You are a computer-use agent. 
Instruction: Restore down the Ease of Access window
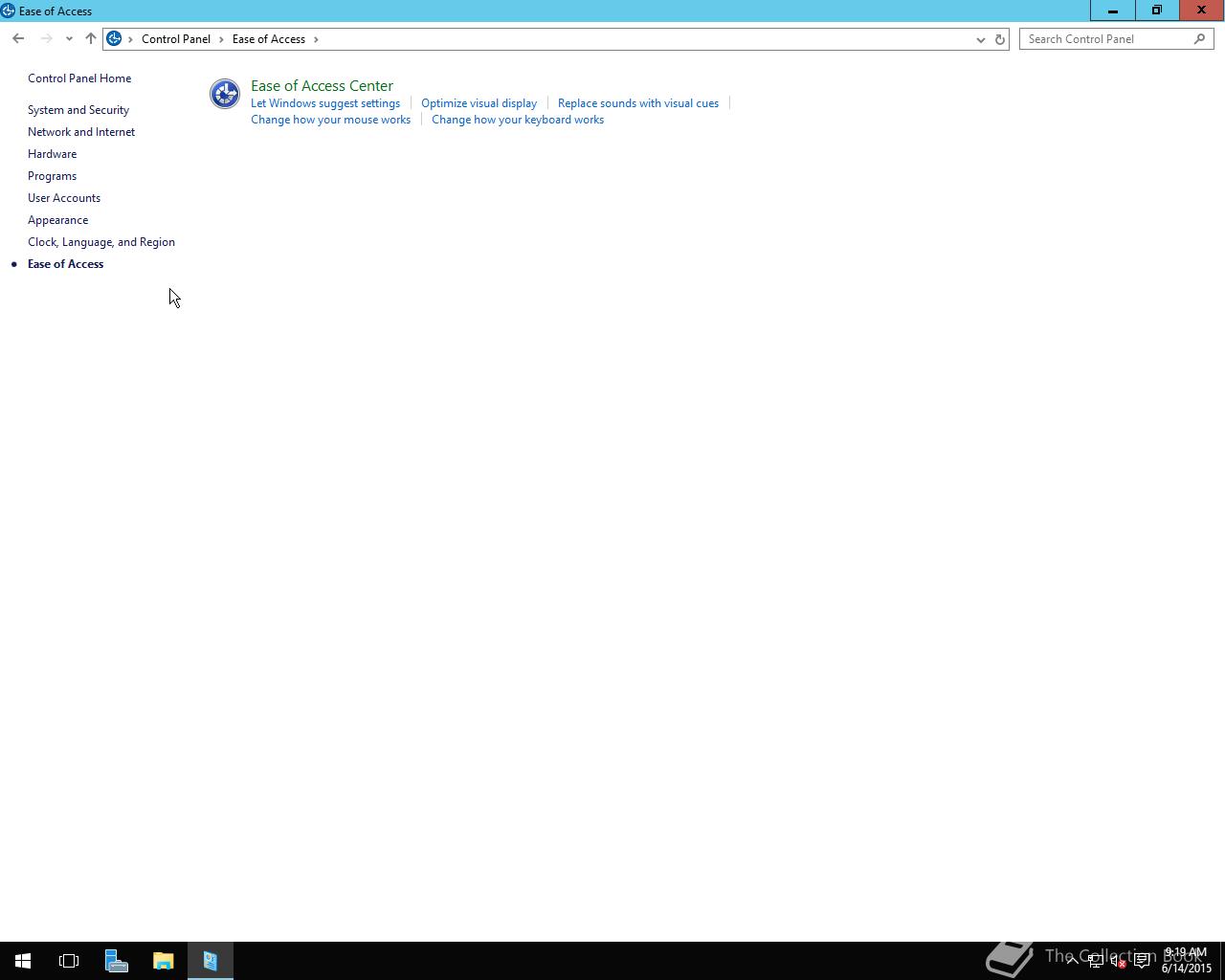click(1157, 11)
